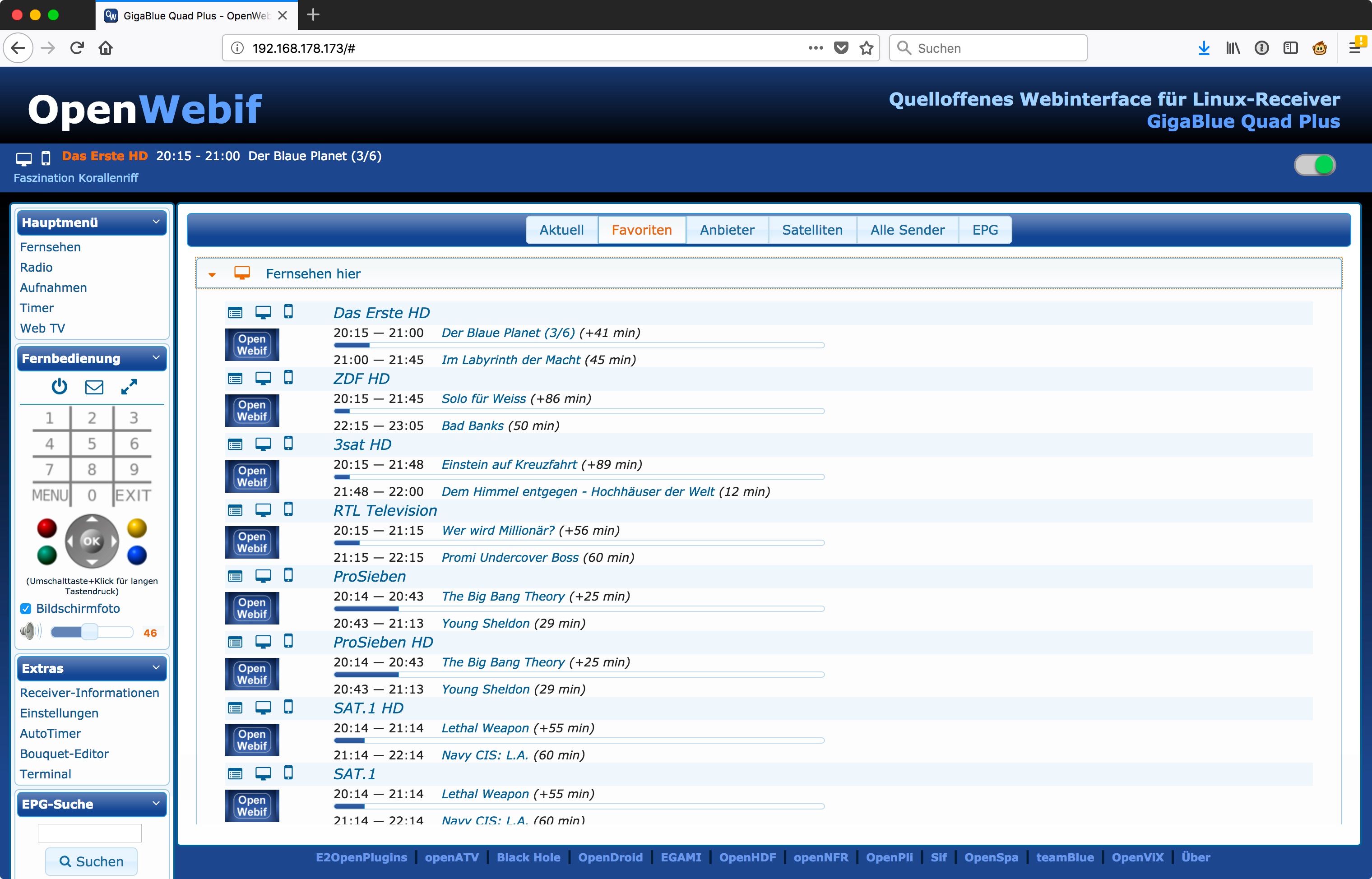Screen dimensions: 1372x879
Task: Open Receiver-Informationen under Extras
Action: coord(90,693)
